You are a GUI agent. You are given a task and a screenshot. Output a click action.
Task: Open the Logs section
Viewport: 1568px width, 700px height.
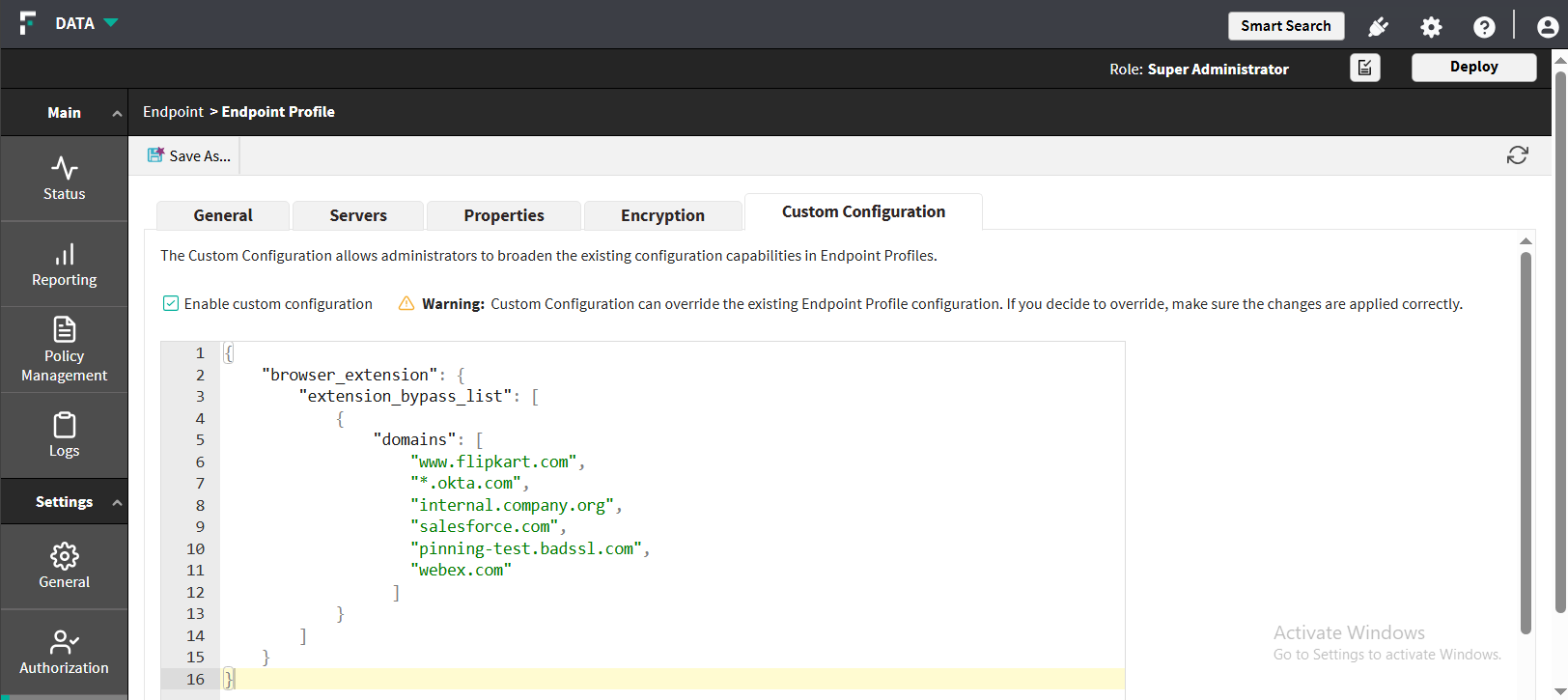coord(64,435)
